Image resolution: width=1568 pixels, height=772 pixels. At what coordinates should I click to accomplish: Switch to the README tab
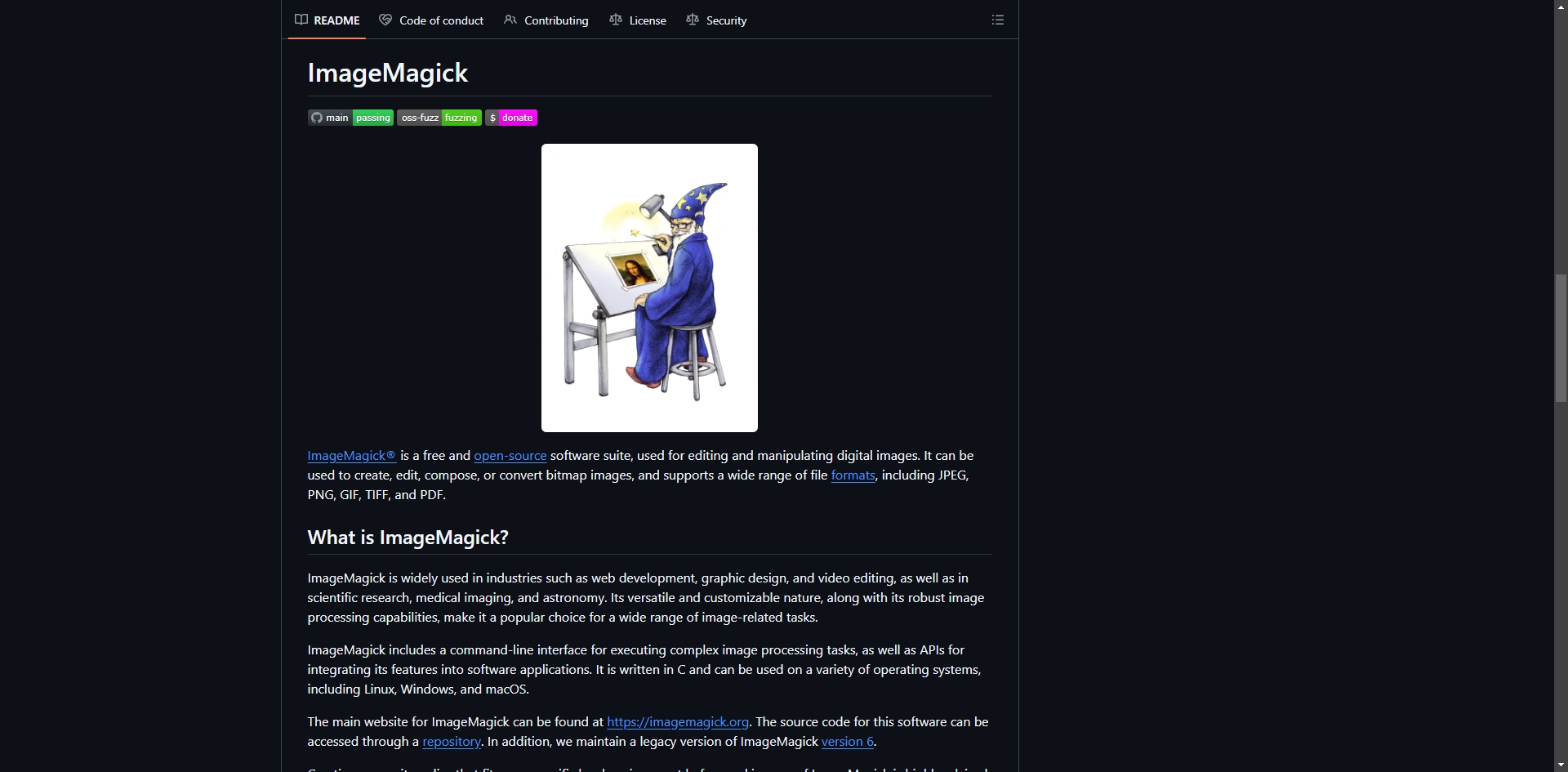click(327, 20)
